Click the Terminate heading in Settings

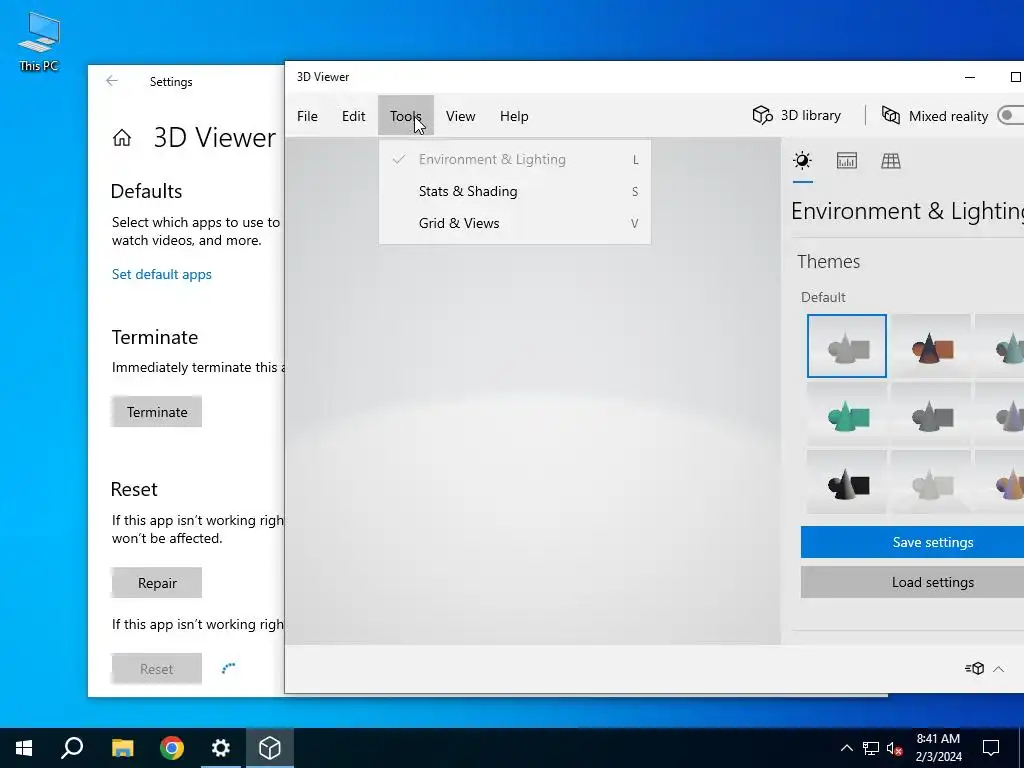155,337
